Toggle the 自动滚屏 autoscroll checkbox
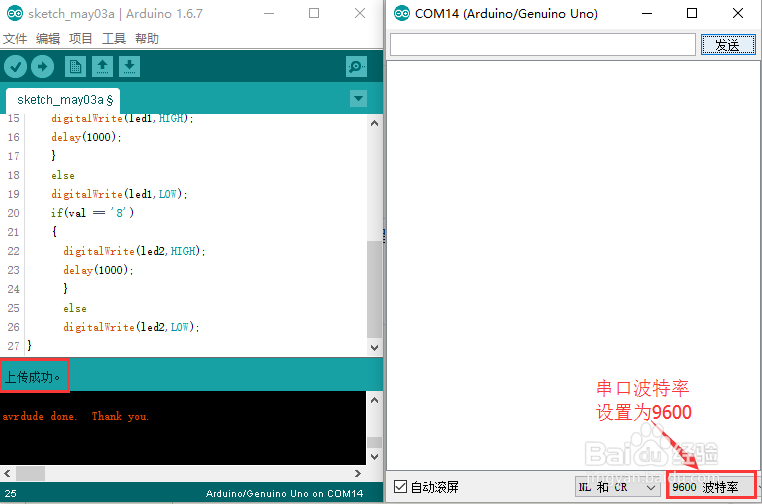The width and height of the screenshot is (762, 504). (400, 487)
